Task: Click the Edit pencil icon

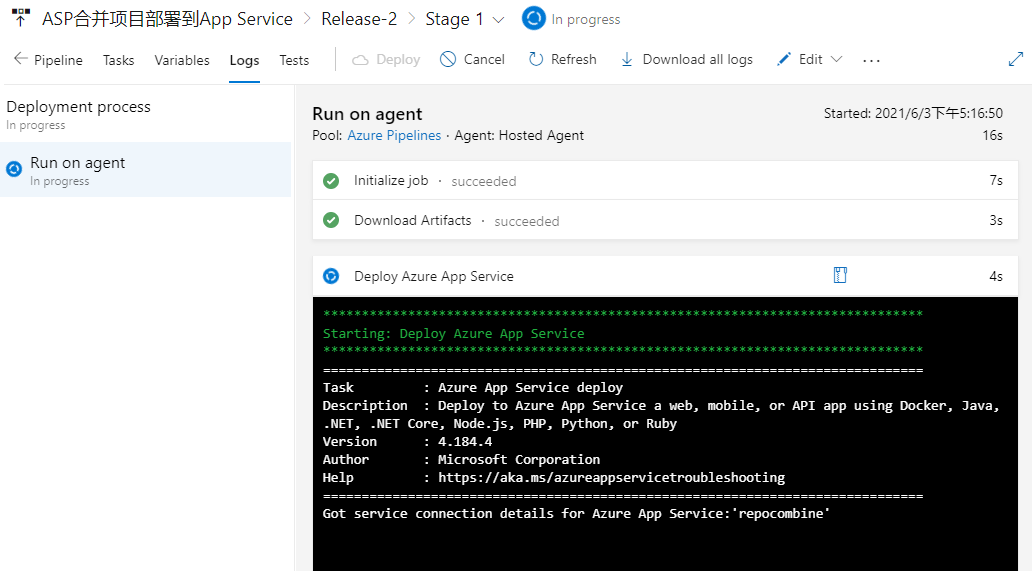Action: pos(783,59)
